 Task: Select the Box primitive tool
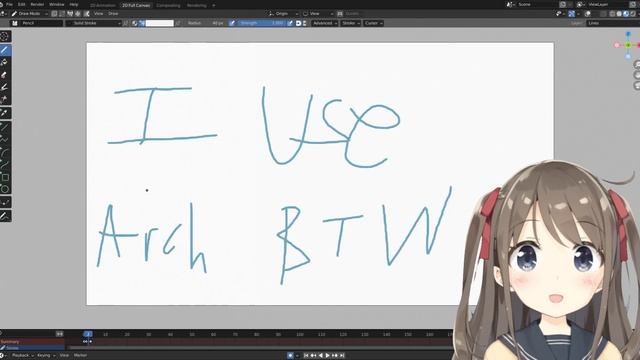[x=4, y=177]
